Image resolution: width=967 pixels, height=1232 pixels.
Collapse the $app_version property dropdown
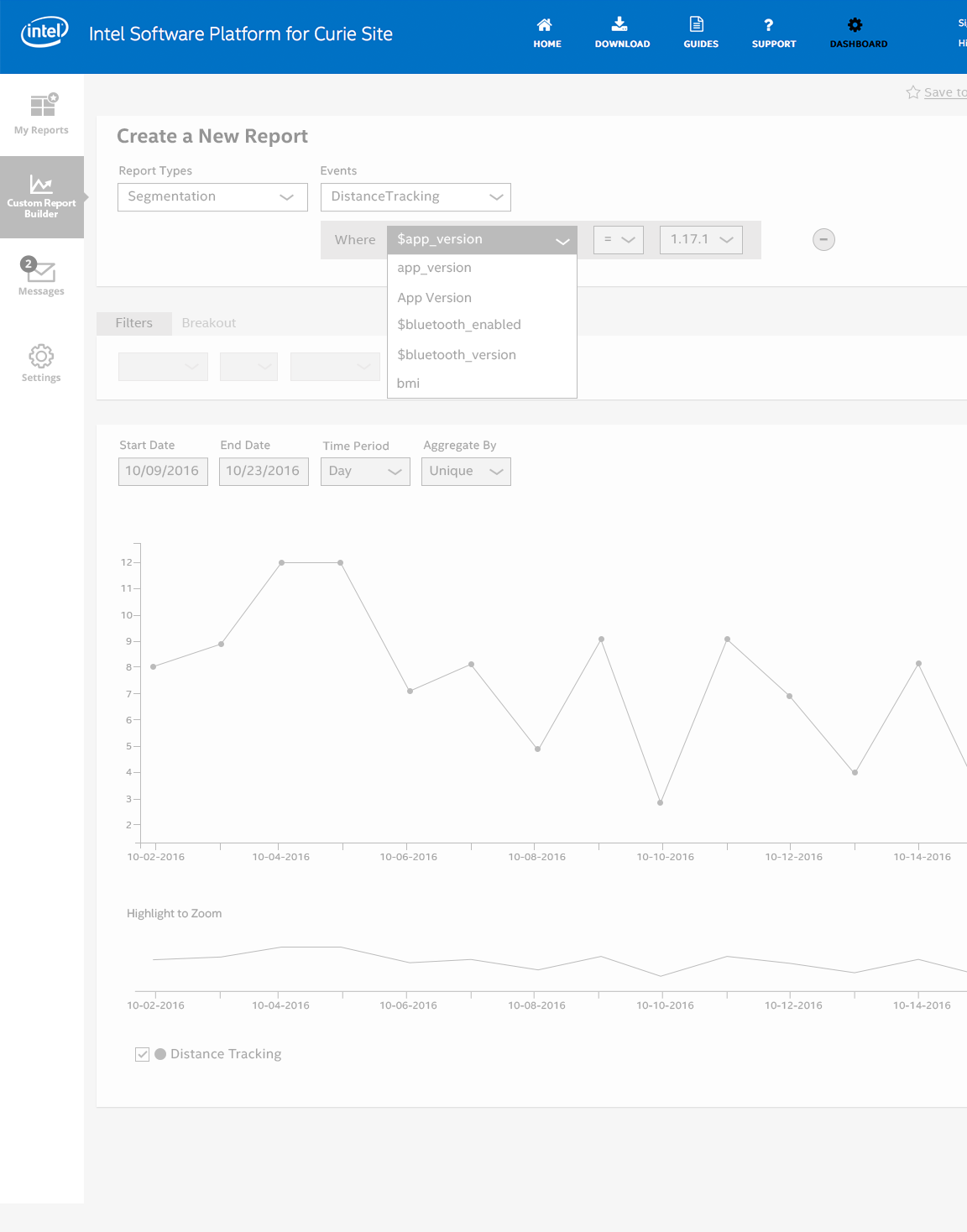(482, 240)
